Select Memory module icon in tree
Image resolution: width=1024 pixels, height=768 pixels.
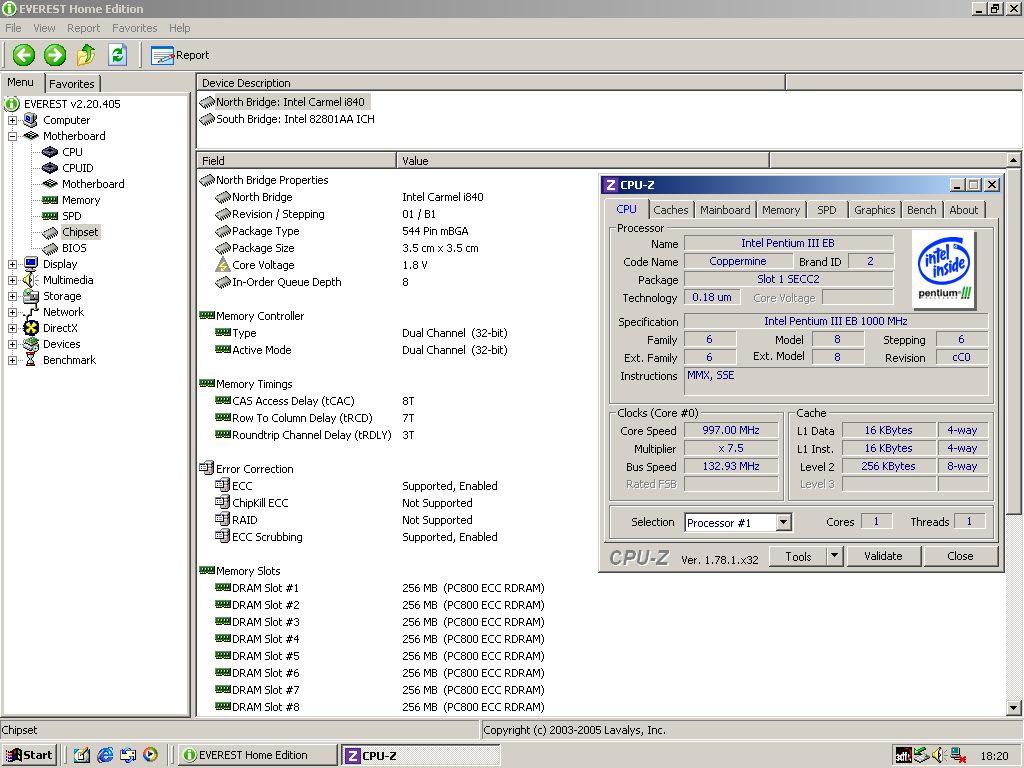point(50,200)
